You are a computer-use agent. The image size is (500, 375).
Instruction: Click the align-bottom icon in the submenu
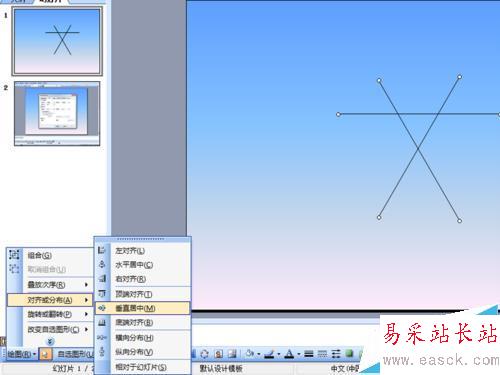tap(102, 322)
